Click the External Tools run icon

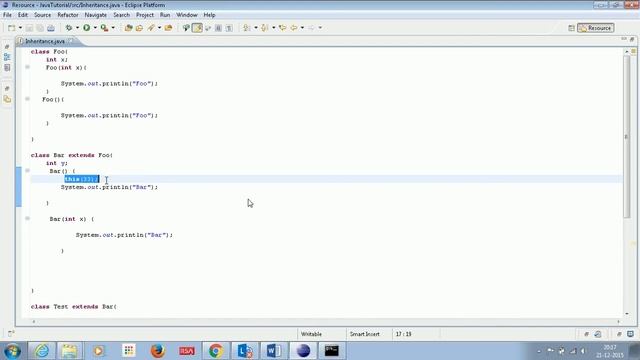pyautogui.click(x=104, y=28)
